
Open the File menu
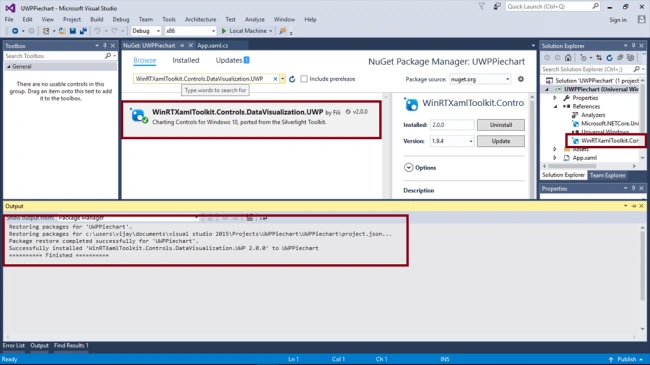coord(9,19)
